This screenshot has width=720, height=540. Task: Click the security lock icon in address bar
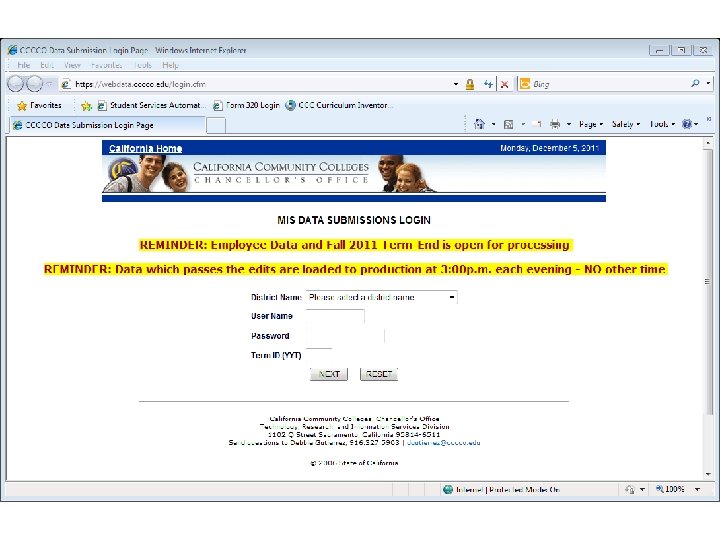470,84
